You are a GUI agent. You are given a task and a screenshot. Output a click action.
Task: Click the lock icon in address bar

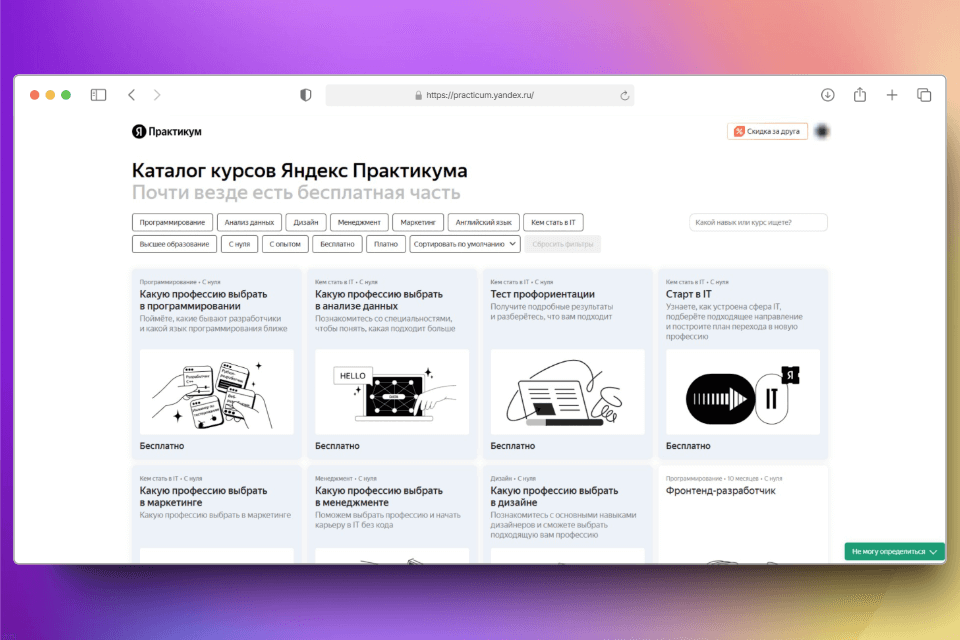[x=419, y=96]
